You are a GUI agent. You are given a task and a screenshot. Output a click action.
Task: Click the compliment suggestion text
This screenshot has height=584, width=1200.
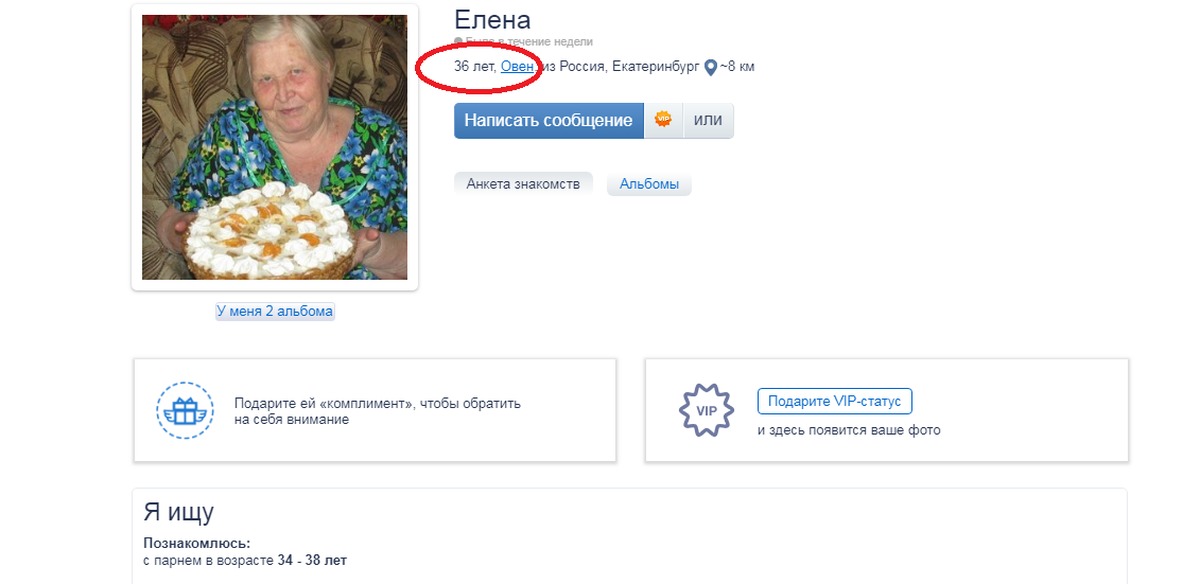378,411
